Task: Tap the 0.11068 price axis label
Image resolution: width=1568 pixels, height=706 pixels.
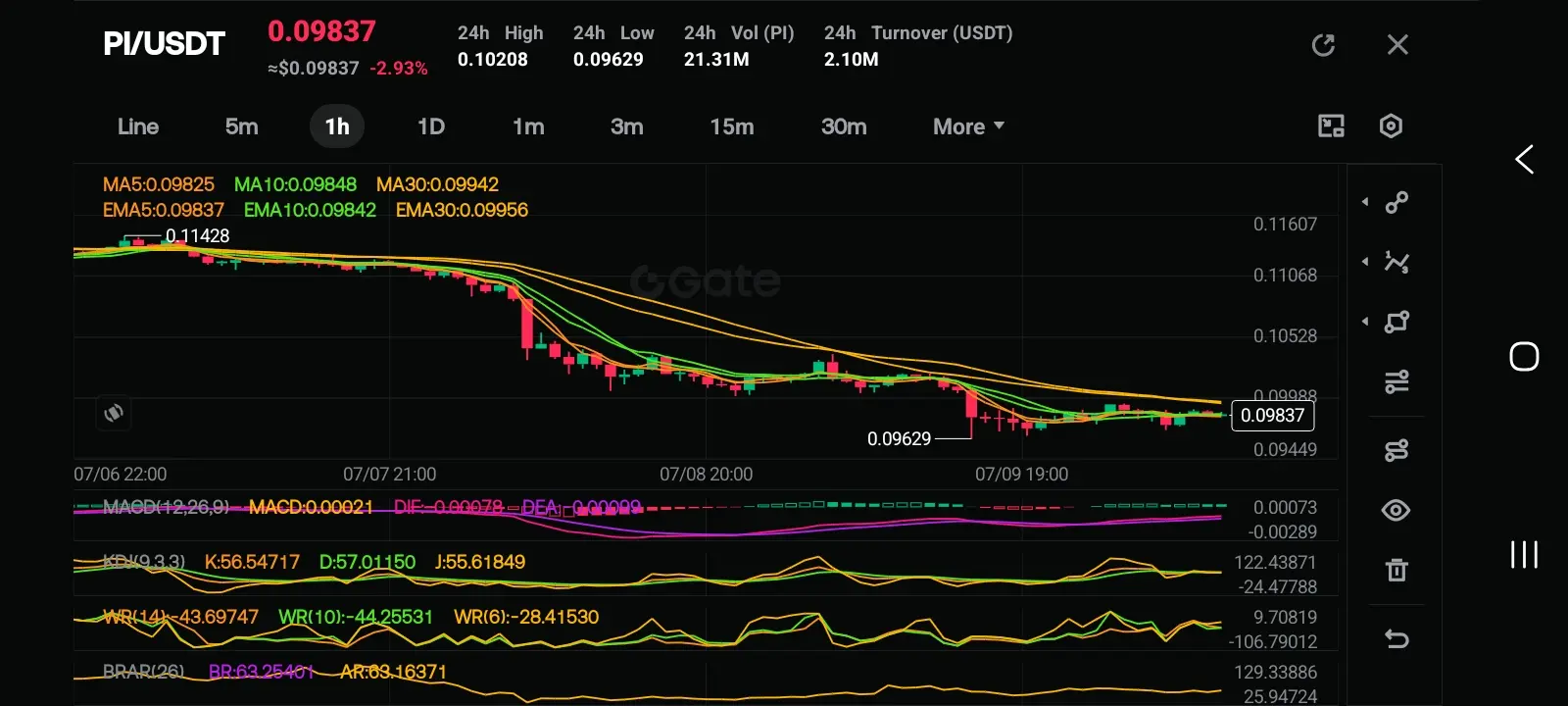Action: 1285,276
